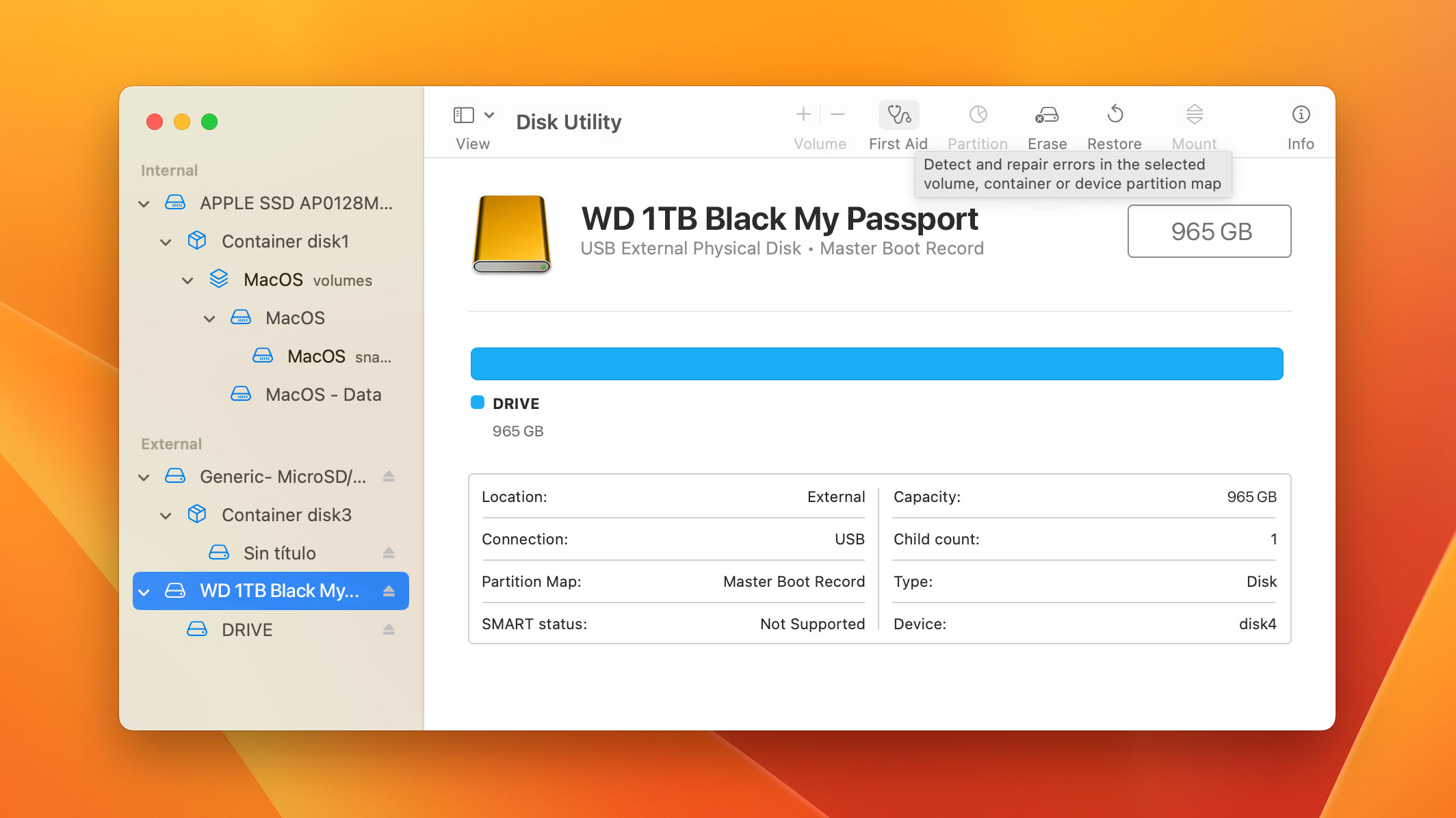The height and width of the screenshot is (818, 1456).
Task: Eject the DRIVE volume
Action: coord(389,629)
